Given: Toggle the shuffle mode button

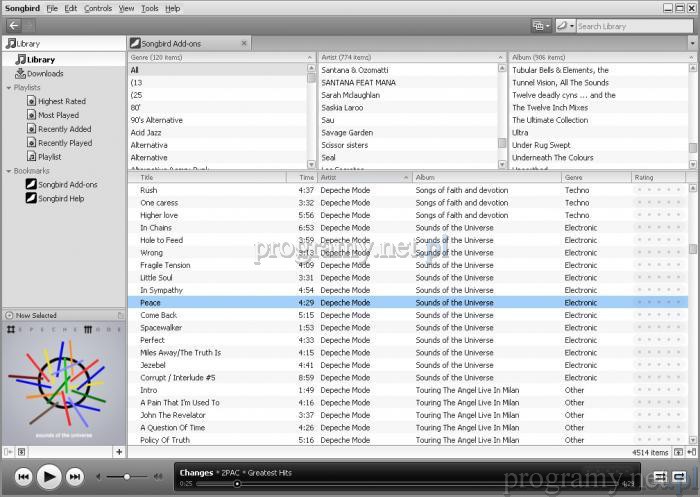Looking at the screenshot, I should click(659, 476).
